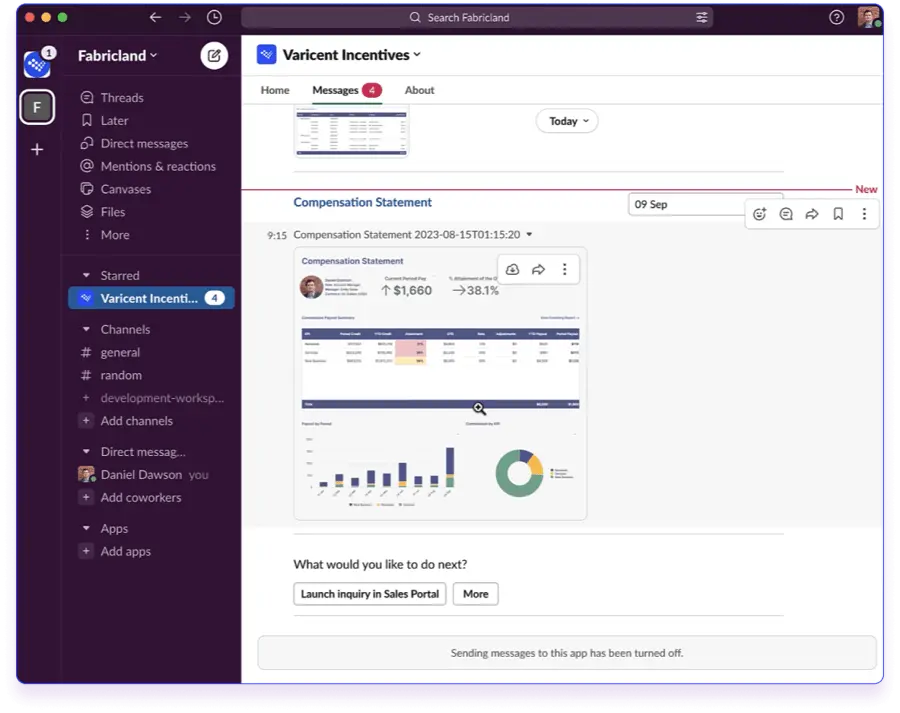
Task: Collapse the Apps section
Action: (86, 529)
